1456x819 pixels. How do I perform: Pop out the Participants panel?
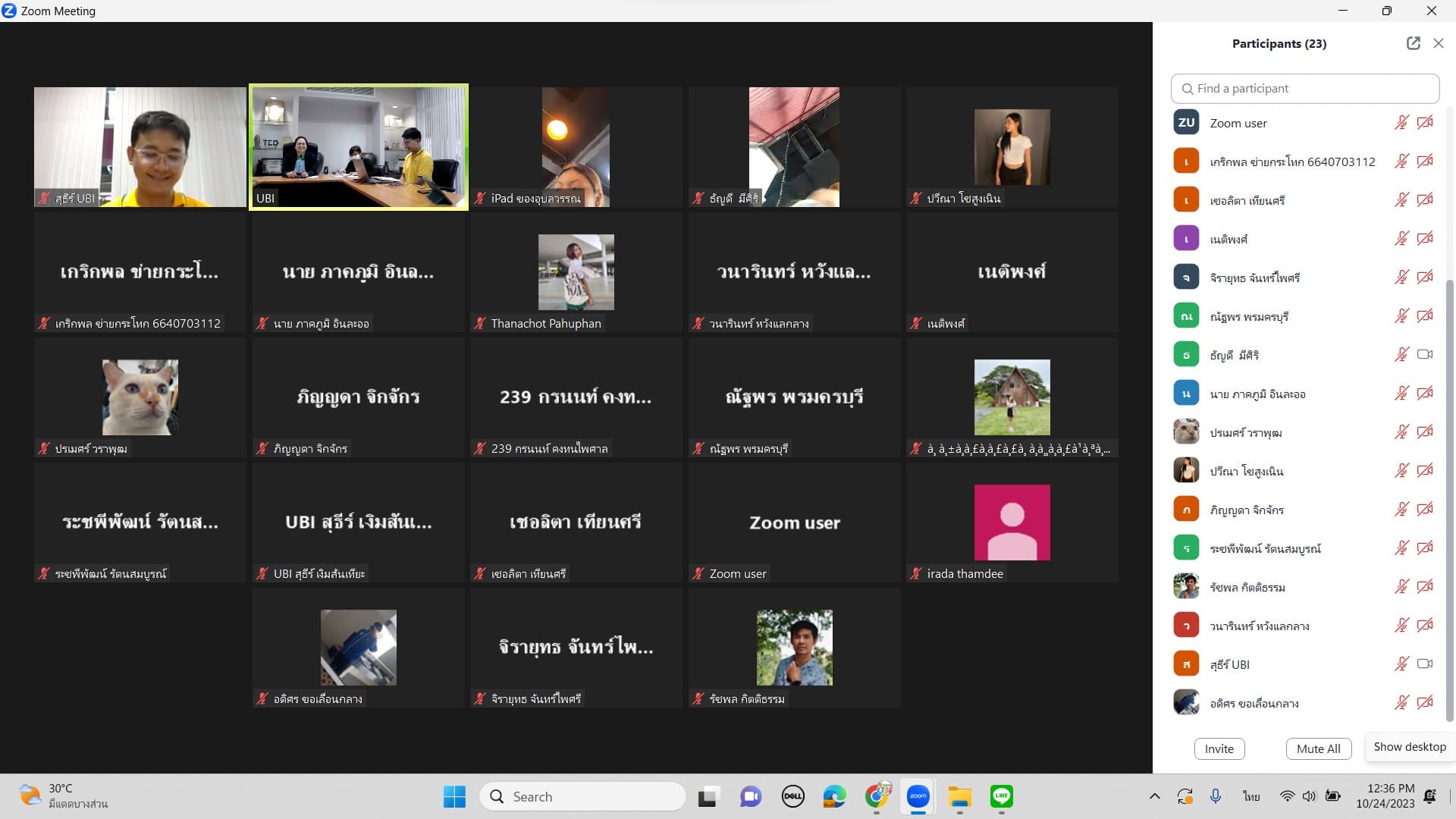click(x=1413, y=43)
